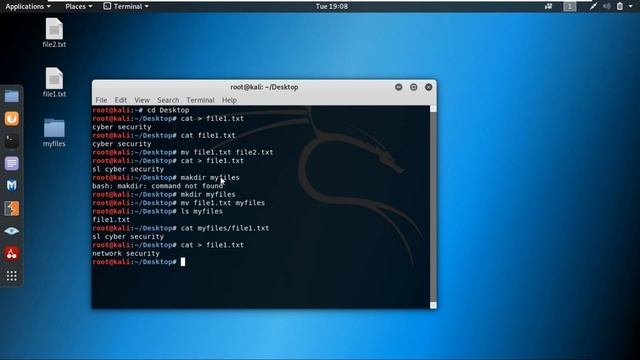
Task: Open the Terminal icon in the dock
Action: point(11,141)
